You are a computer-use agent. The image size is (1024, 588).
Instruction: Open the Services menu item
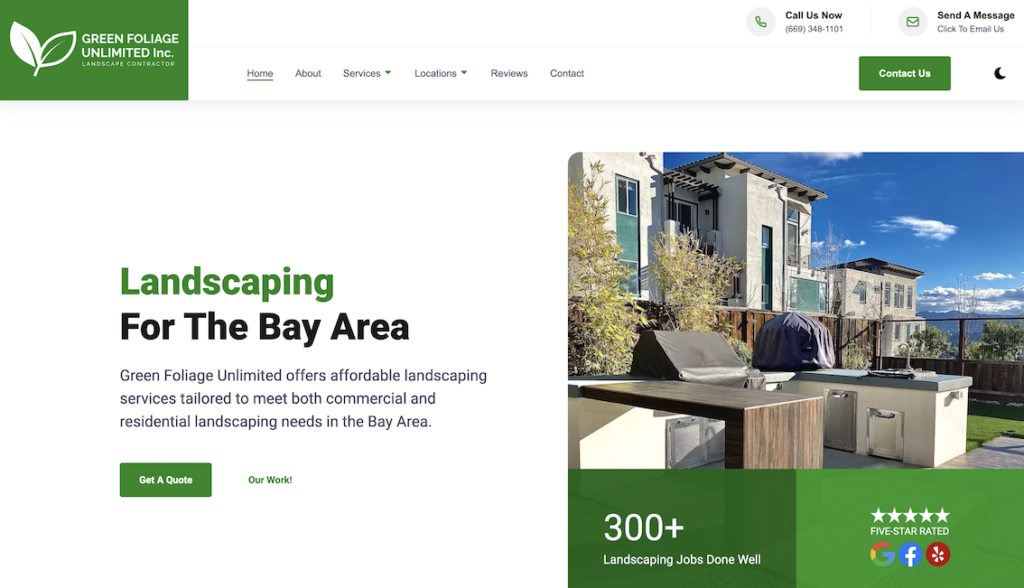coord(361,73)
